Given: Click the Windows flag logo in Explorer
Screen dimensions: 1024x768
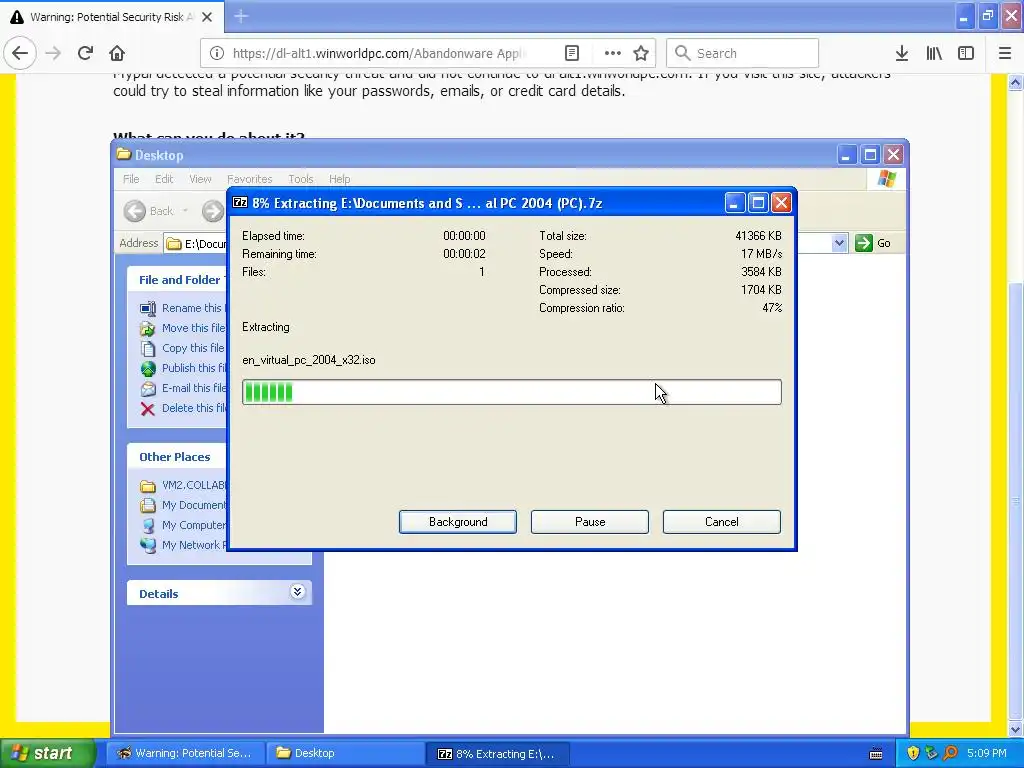Looking at the screenshot, I should point(887,178).
